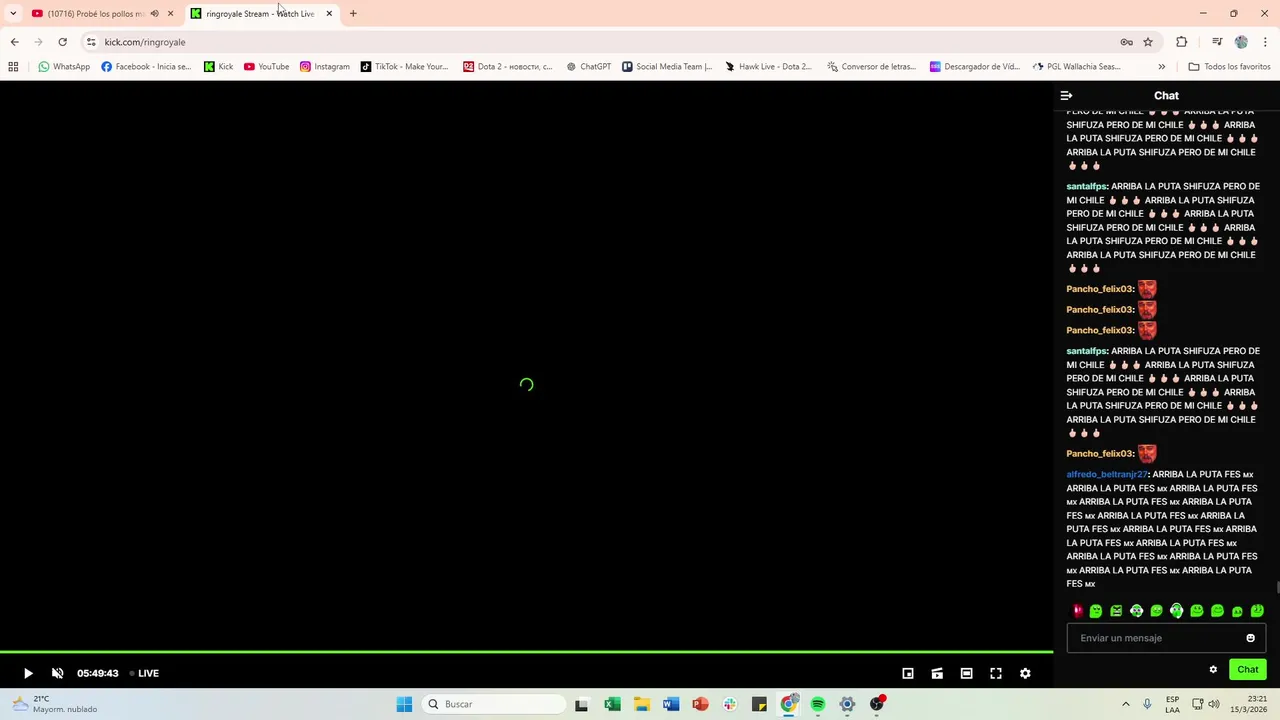1280x720 pixels.
Task: Open the tab search dropdown arrow
Action: (x=12, y=13)
